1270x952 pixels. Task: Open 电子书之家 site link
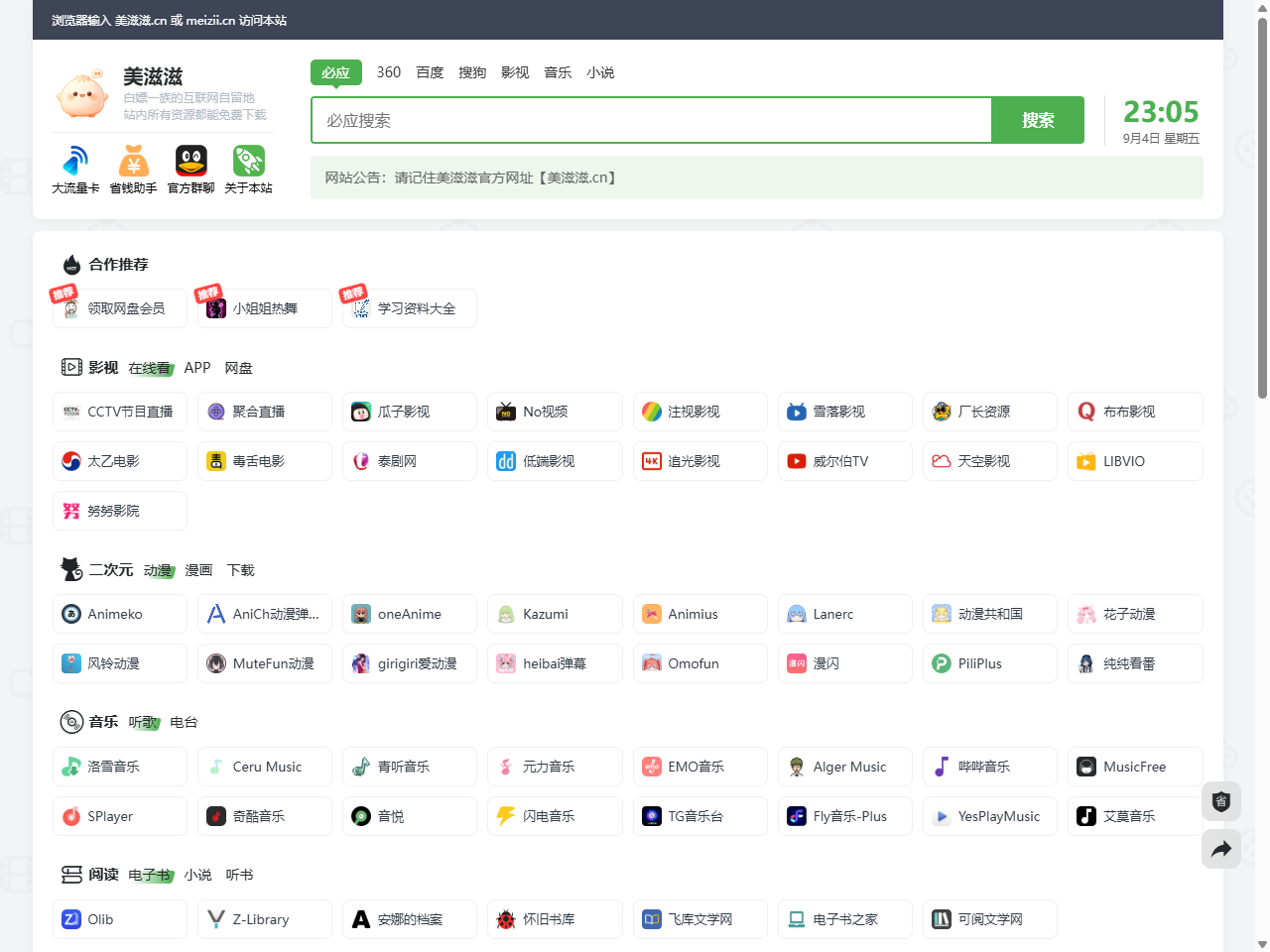coord(845,919)
